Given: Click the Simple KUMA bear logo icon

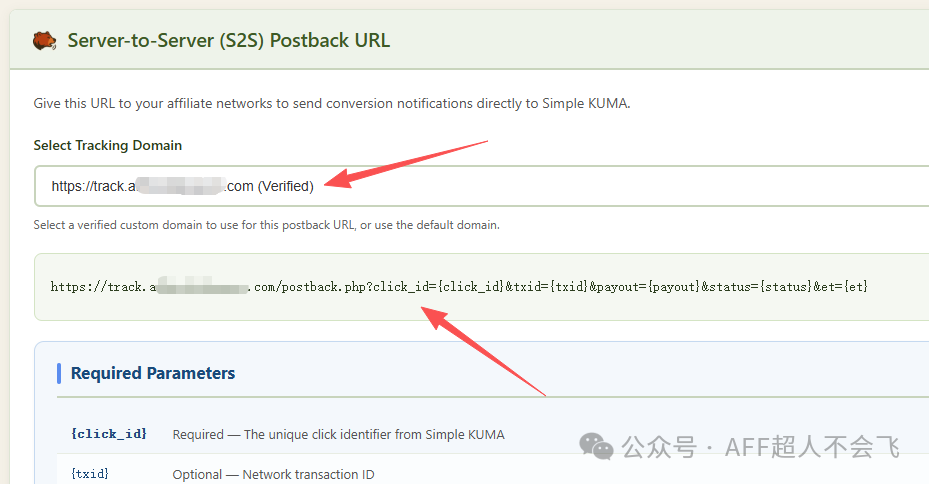Looking at the screenshot, I should [x=44, y=41].
